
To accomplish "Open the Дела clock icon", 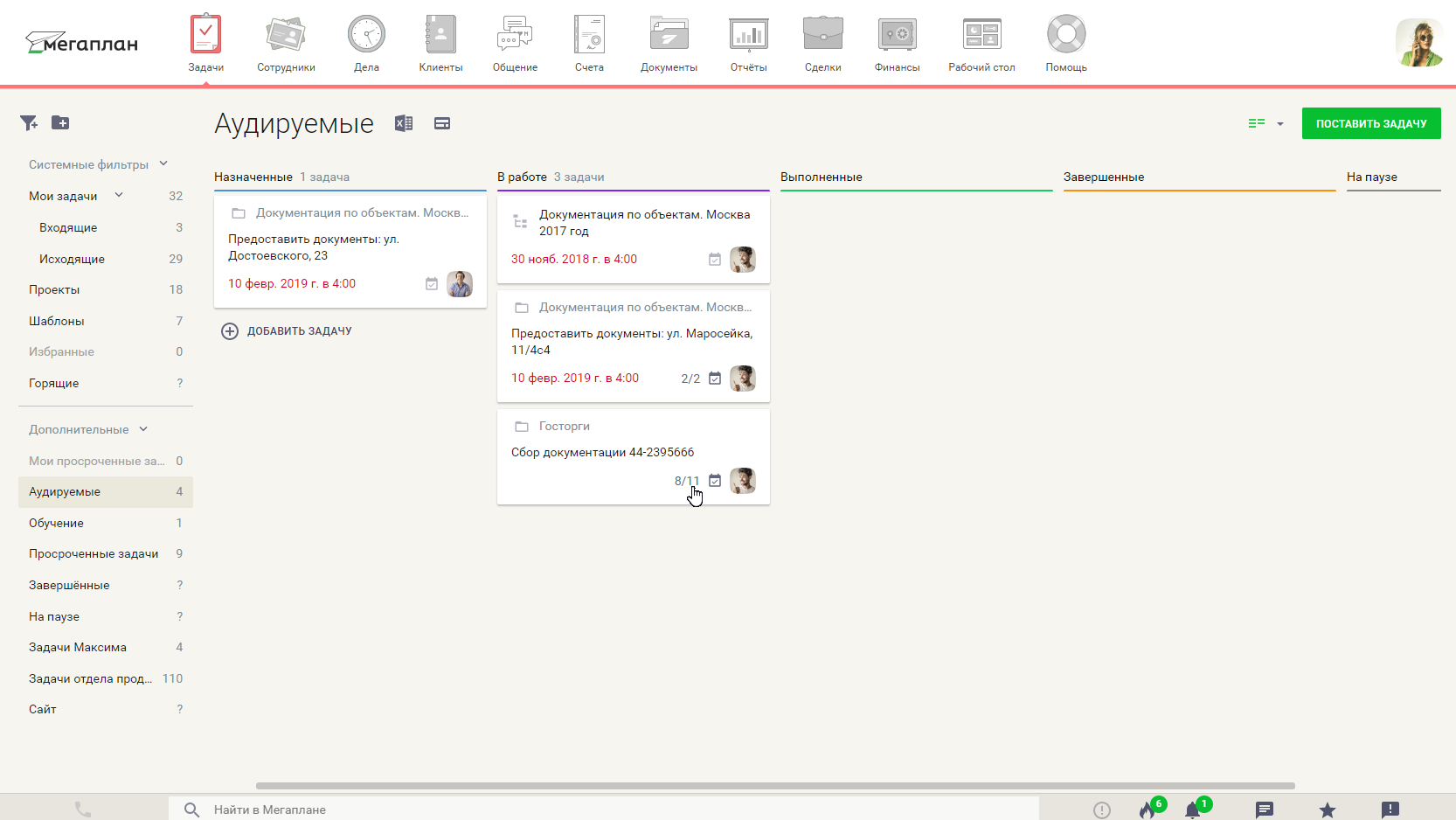I will pyautogui.click(x=366, y=34).
